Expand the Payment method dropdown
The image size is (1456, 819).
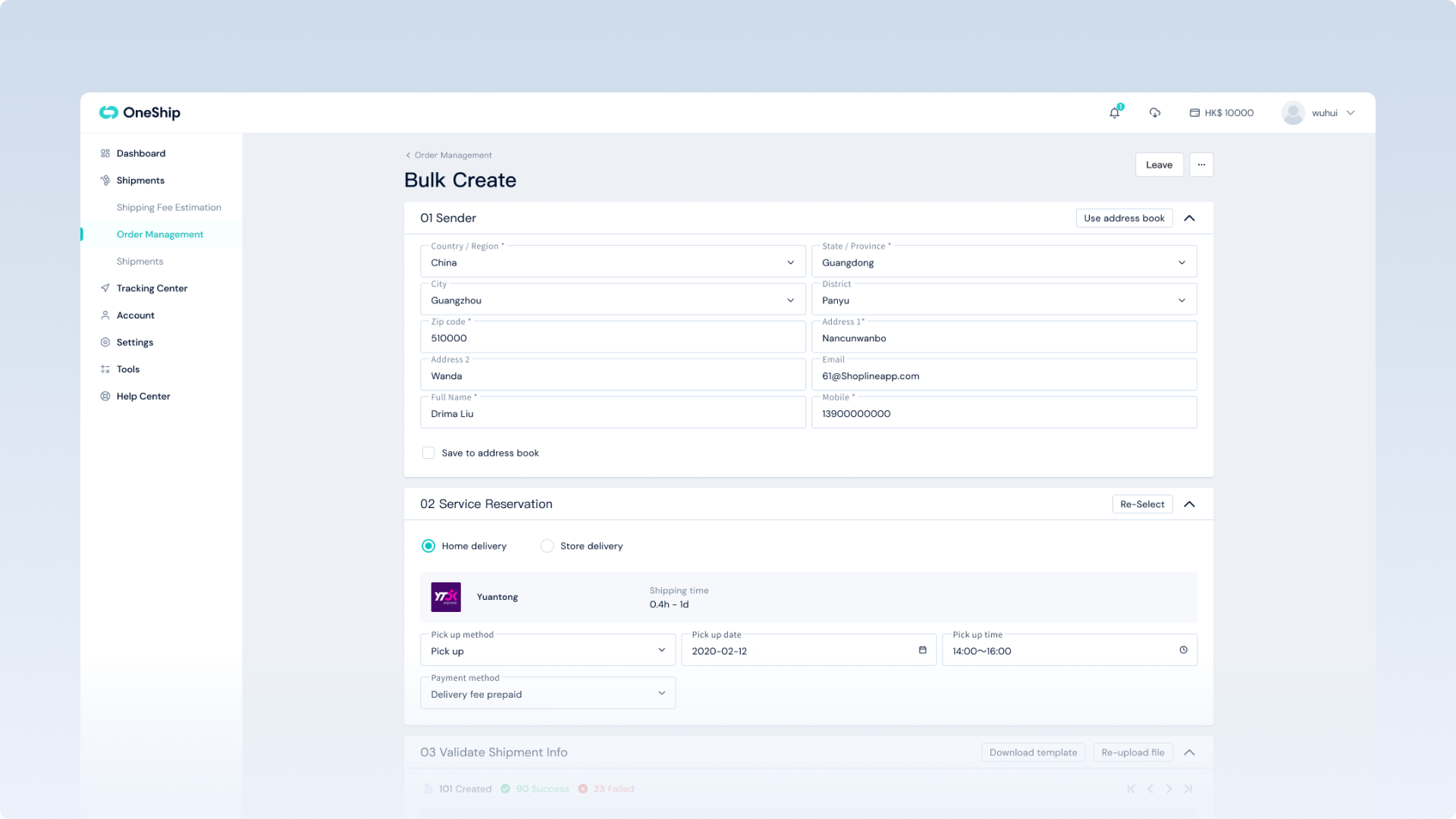pyautogui.click(x=548, y=694)
